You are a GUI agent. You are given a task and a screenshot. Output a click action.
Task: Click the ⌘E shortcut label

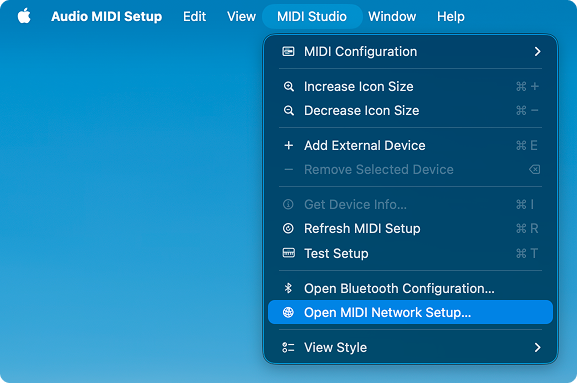pyautogui.click(x=527, y=145)
